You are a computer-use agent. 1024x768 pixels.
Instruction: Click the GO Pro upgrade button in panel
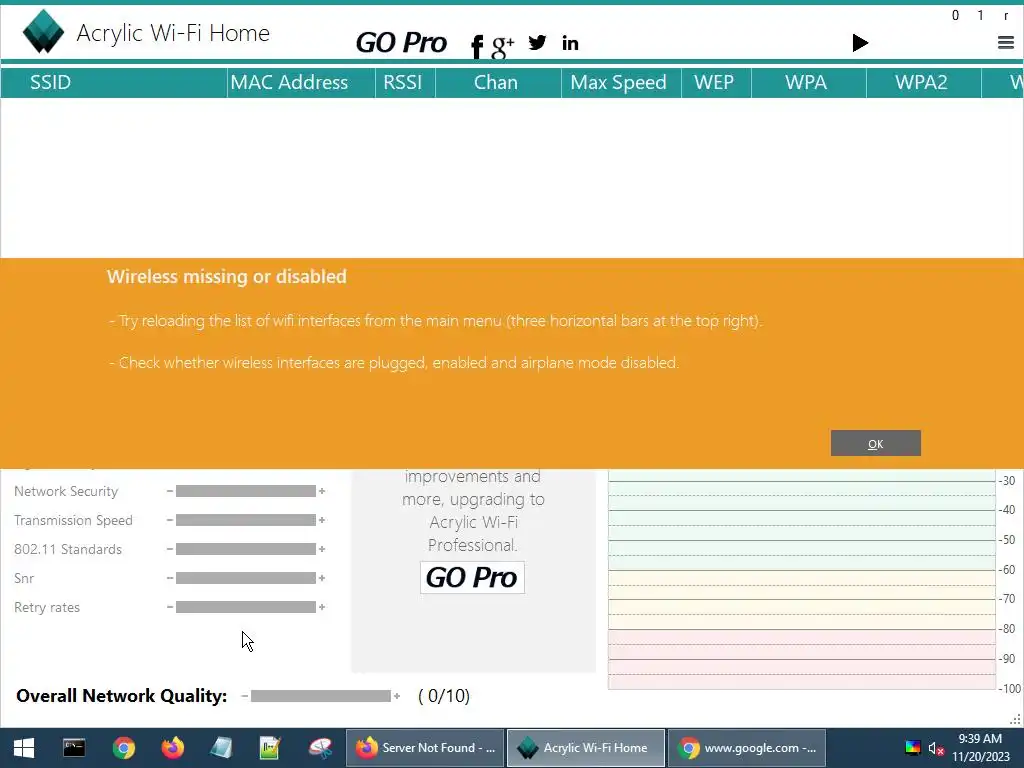[472, 577]
